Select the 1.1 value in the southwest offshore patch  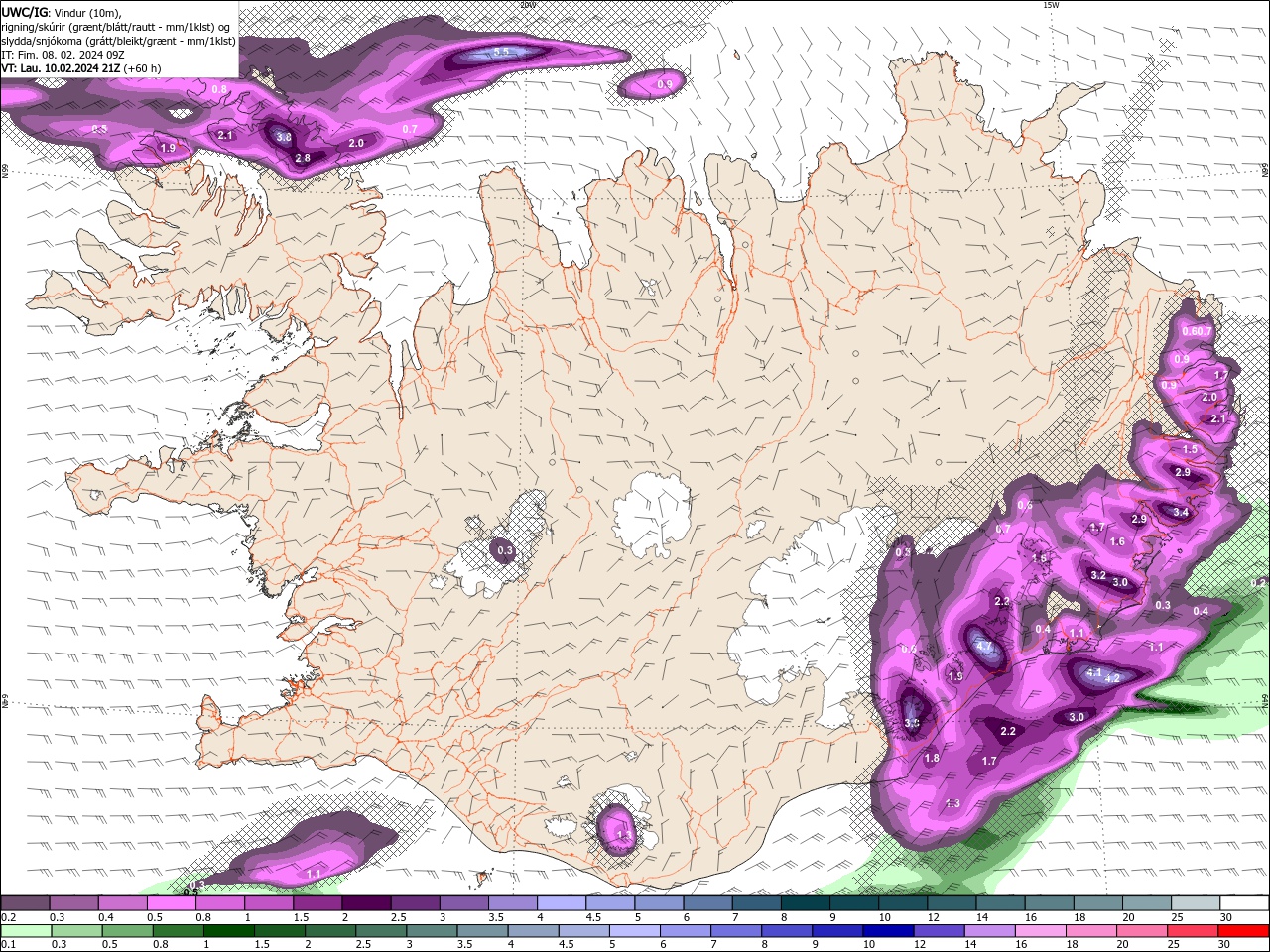point(314,873)
